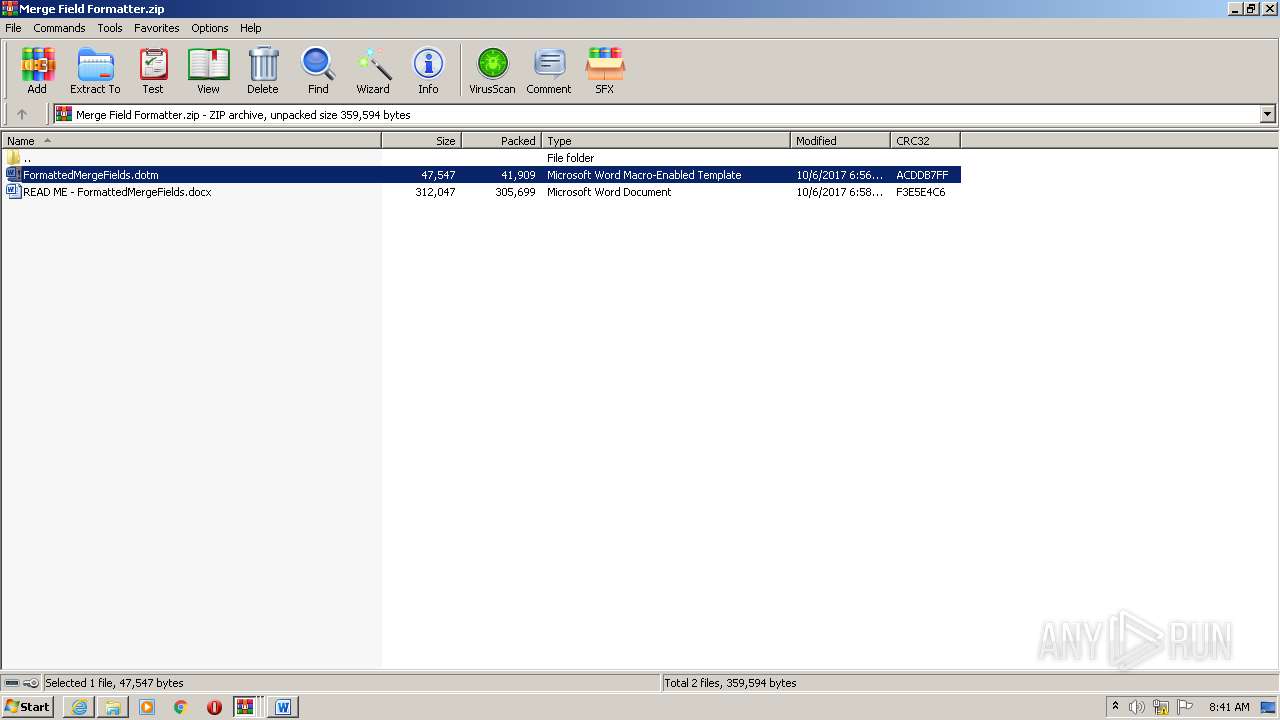Open File Explorer from taskbar
Viewport: 1280px width, 720px height.
(x=113, y=707)
